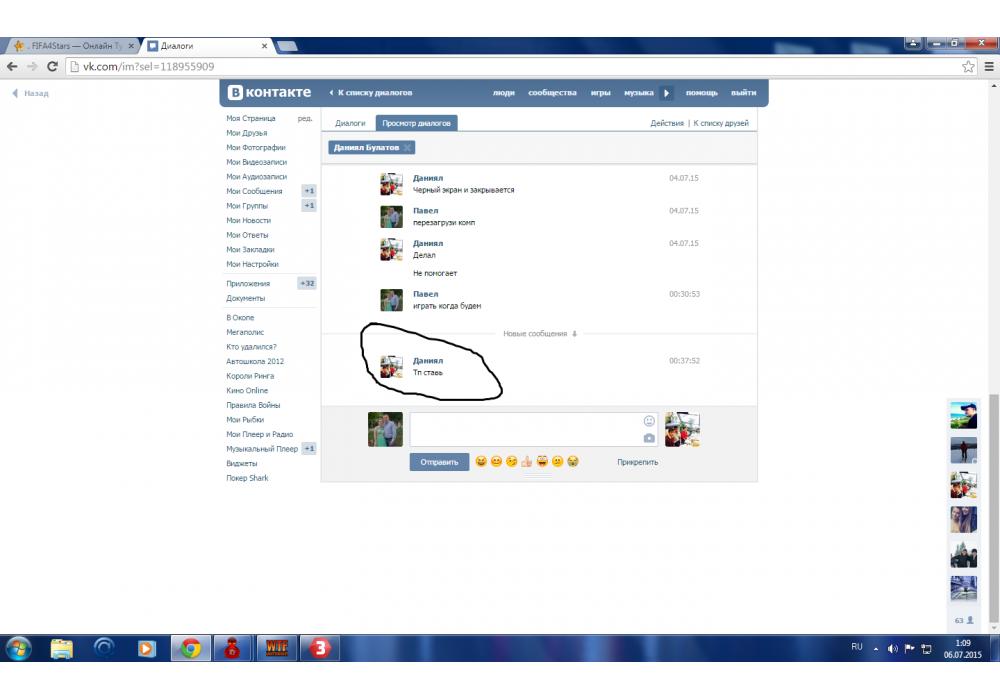Open Павел's avatar beside играть когда будем

pyautogui.click(x=391, y=300)
